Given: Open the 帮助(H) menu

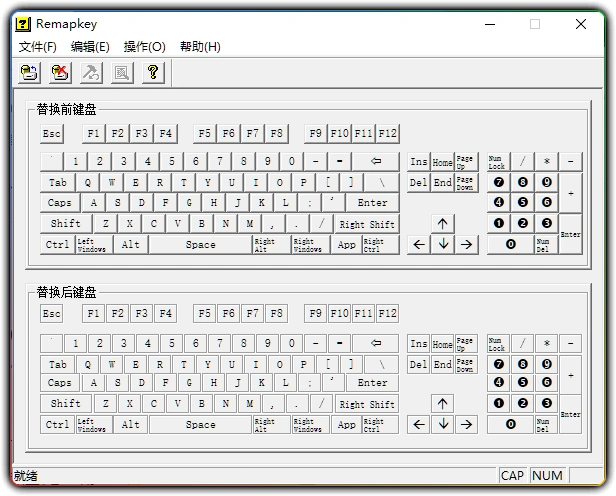Looking at the screenshot, I should pyautogui.click(x=200, y=47).
